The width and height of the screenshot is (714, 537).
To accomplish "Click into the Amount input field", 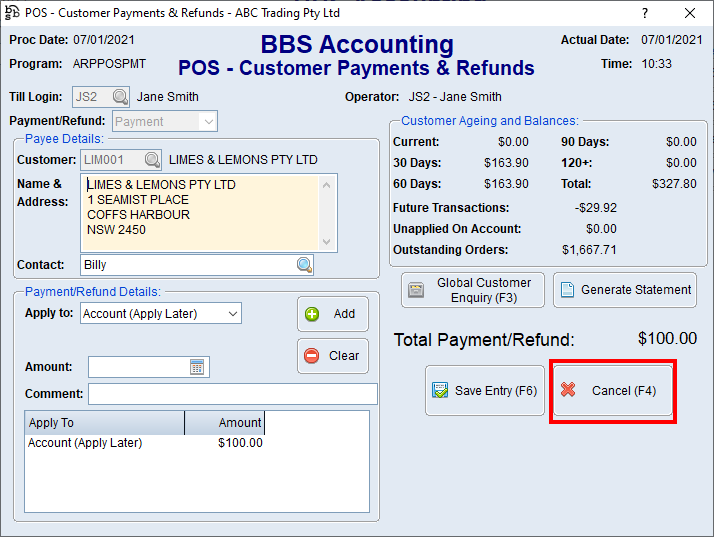I will pyautogui.click(x=138, y=367).
